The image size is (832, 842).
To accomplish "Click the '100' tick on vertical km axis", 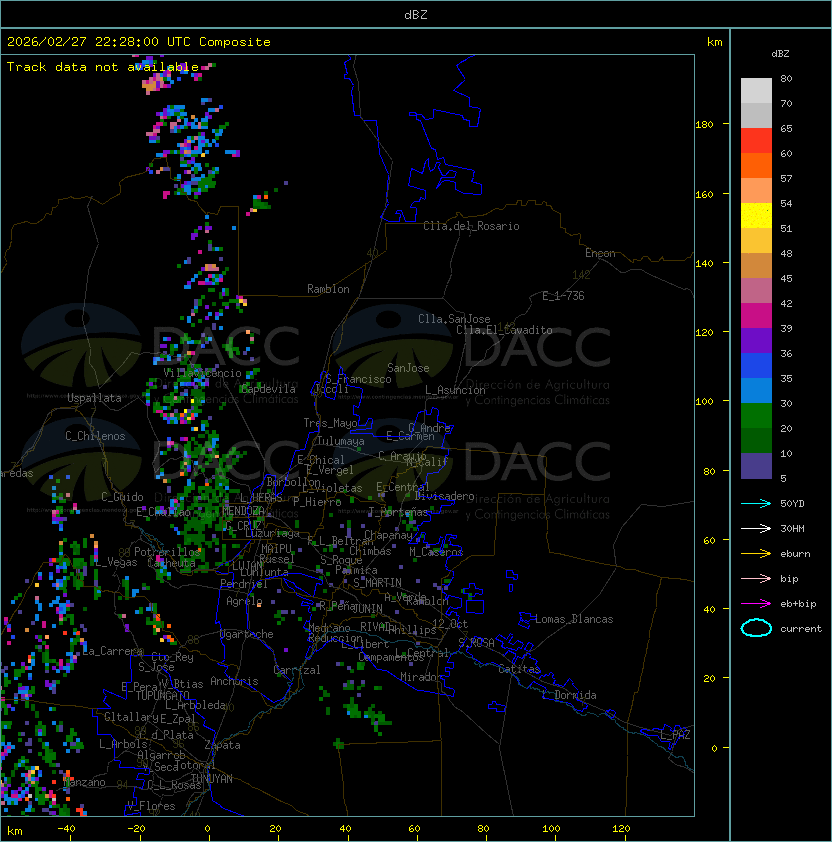I will 704,402.
